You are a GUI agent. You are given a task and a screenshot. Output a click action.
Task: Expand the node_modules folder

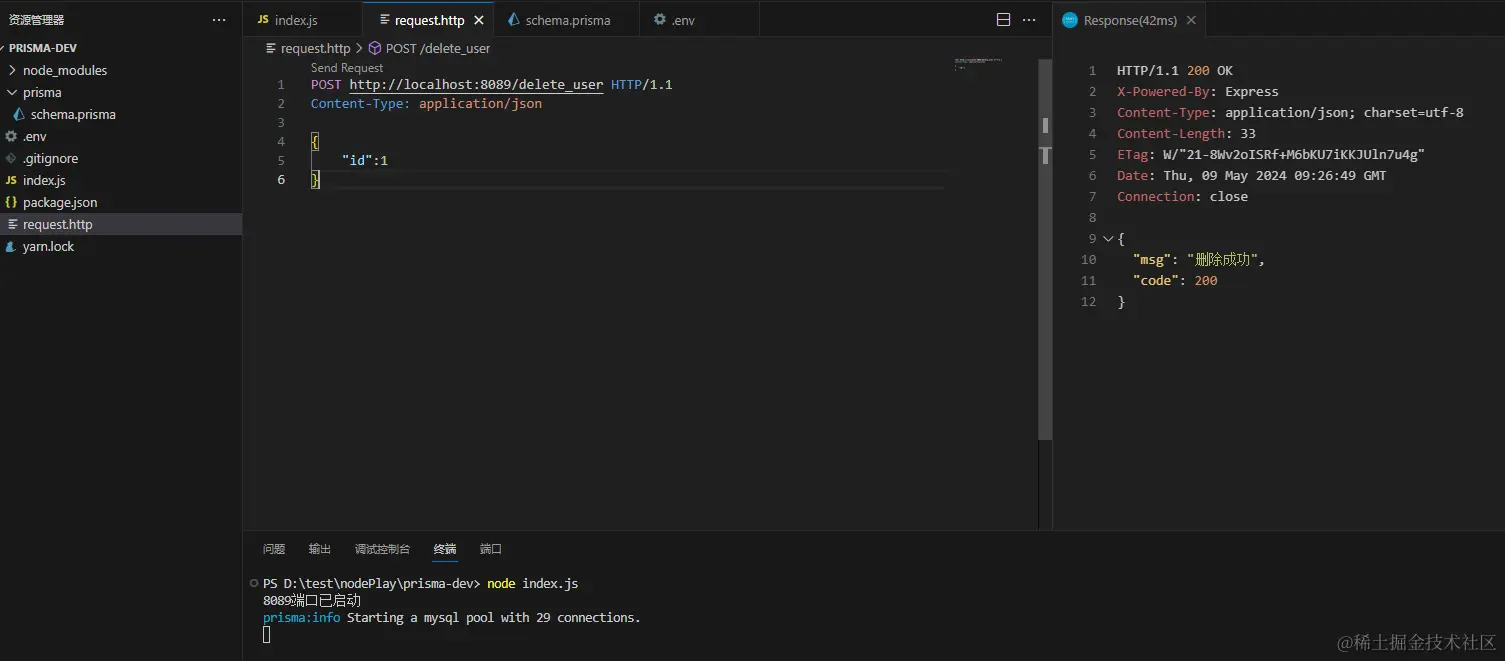click(x=65, y=70)
